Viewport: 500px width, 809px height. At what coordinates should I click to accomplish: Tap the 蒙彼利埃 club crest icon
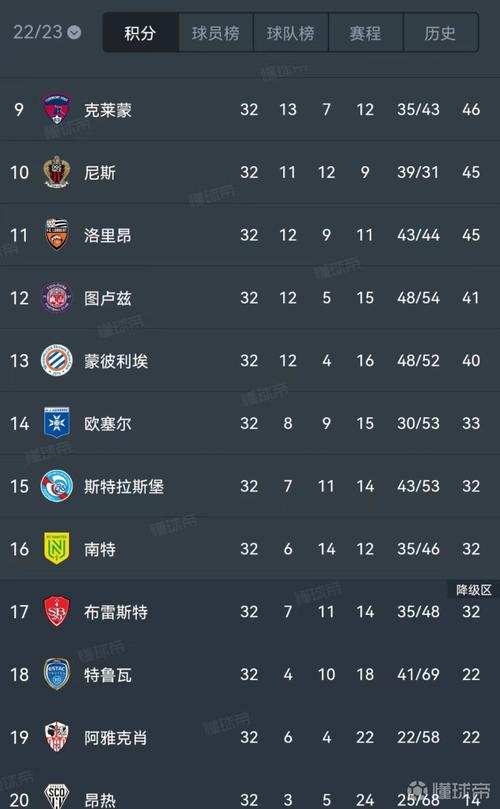pos(57,360)
